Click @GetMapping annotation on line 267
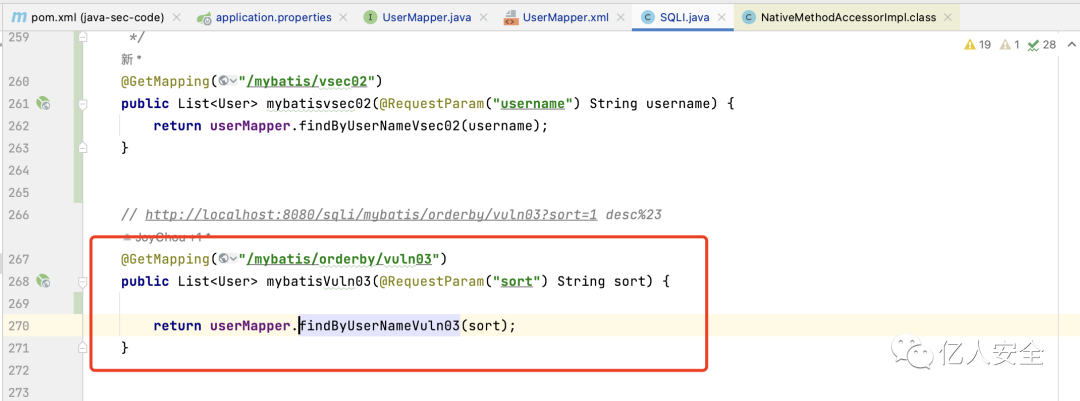The image size is (1080, 401). 165,259
